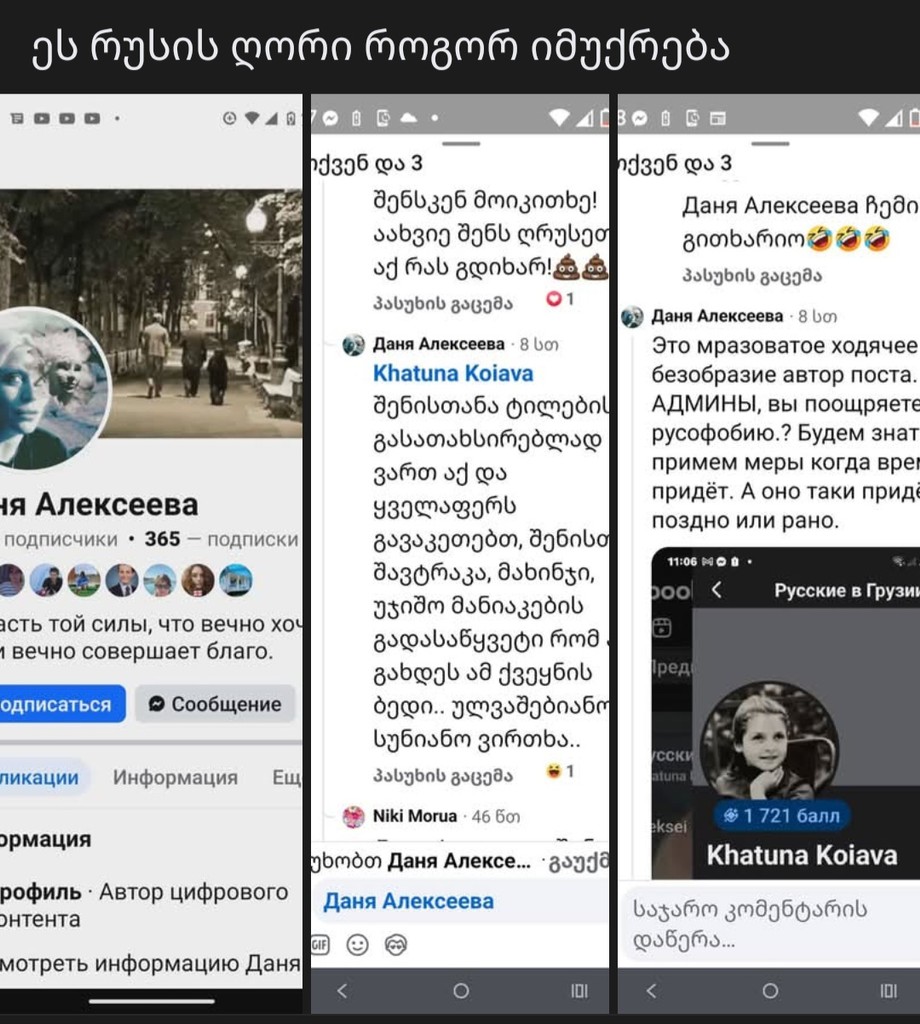Viewport: 920px width, 1024px height.
Task: Tap Khatuna Koiava's childhood profile photo
Action: click(x=769, y=744)
